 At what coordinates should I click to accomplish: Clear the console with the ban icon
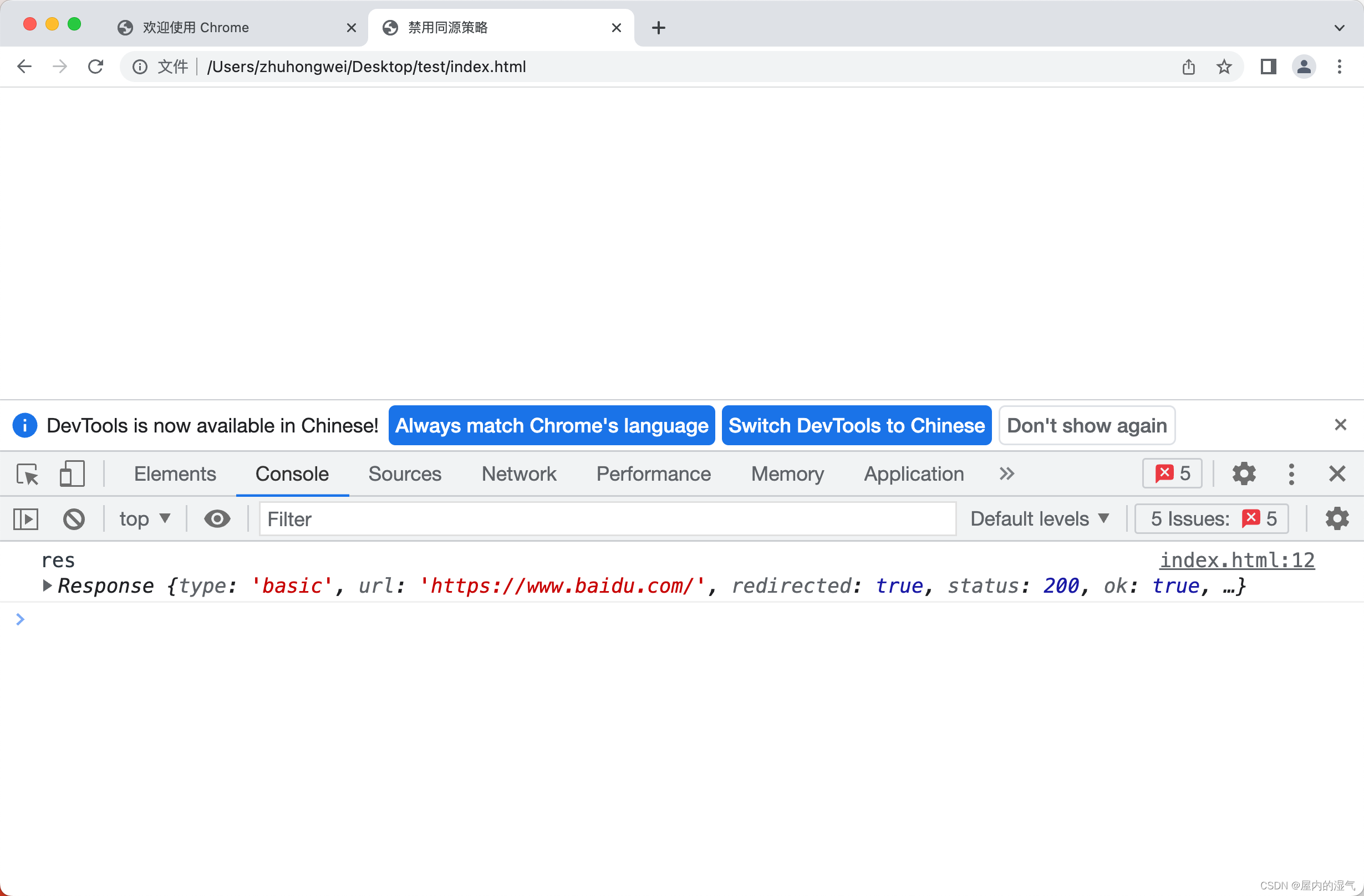coord(74,519)
